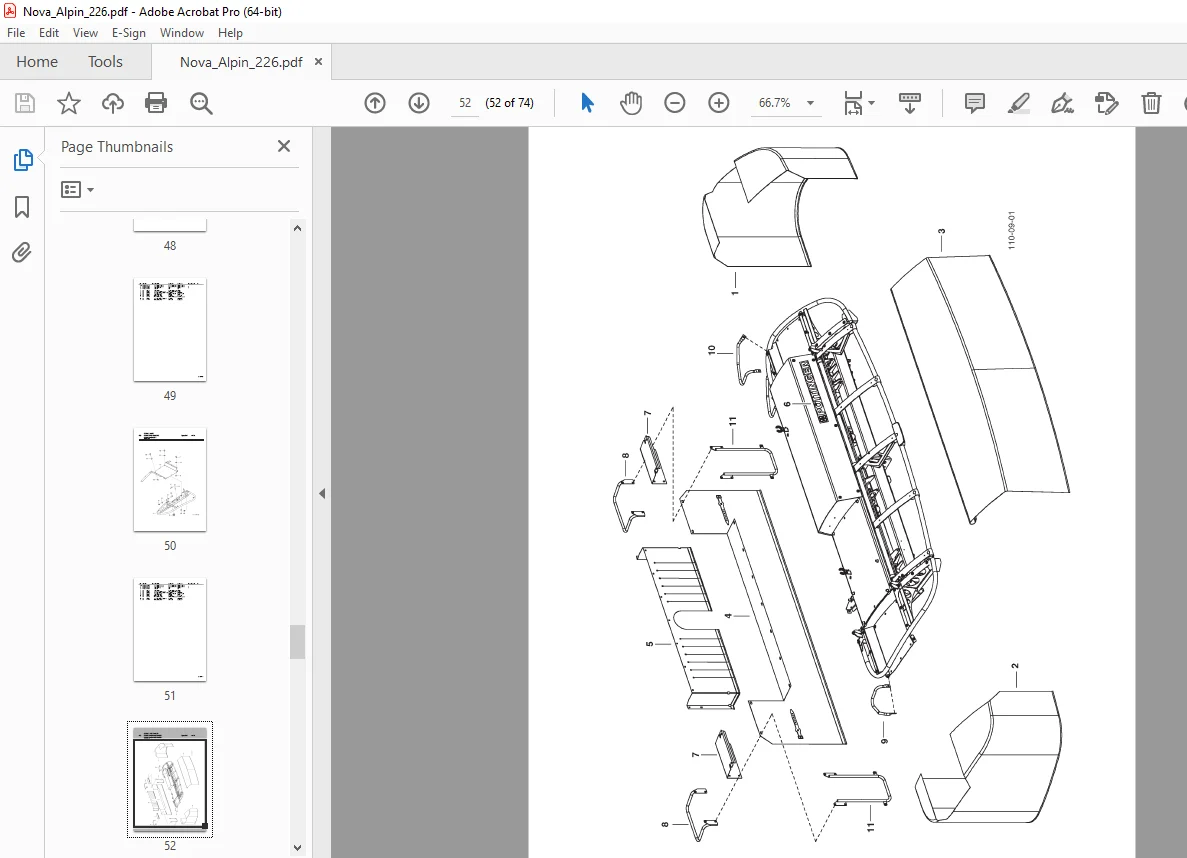Add a sticky note comment
The height and width of the screenshot is (858, 1187).
975,103
